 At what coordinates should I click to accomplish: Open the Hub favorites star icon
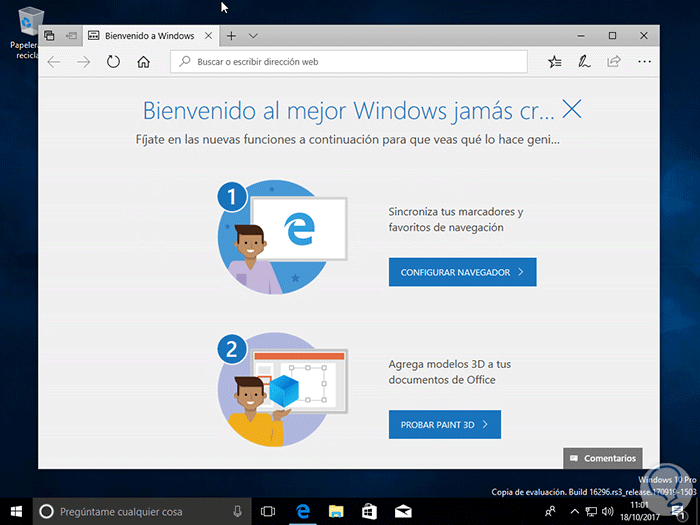coord(554,62)
